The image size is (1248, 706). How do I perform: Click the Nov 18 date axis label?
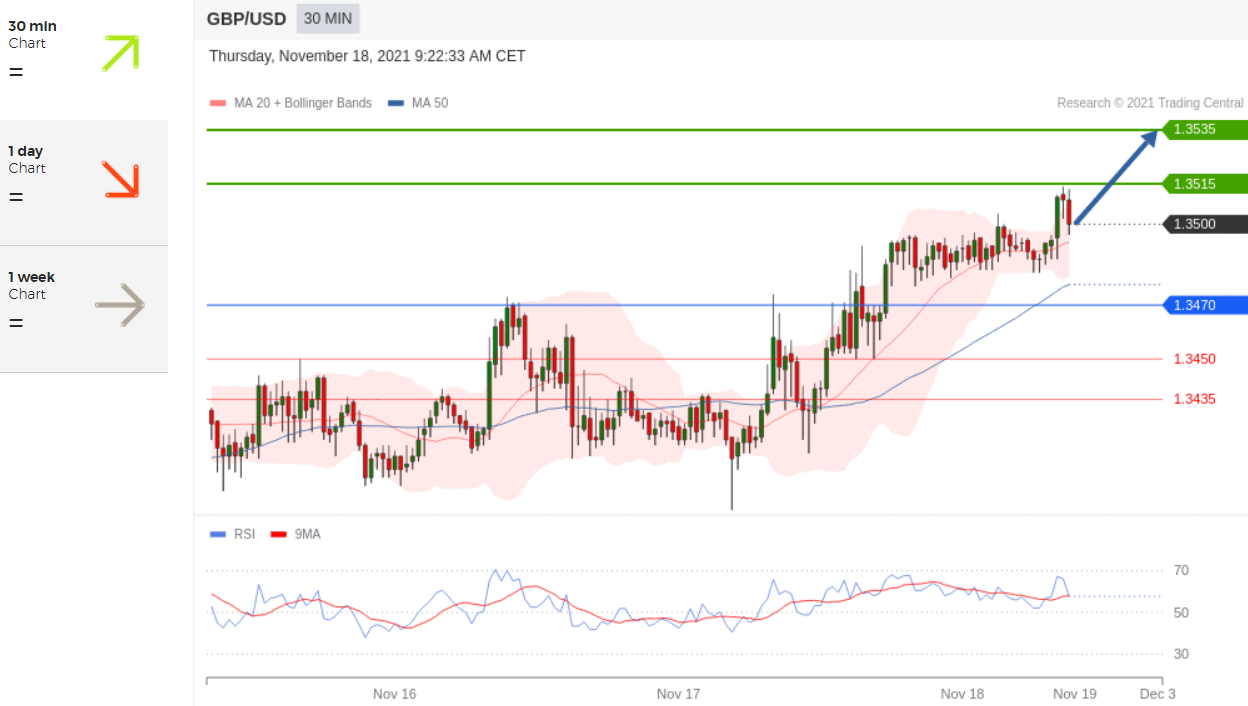click(962, 693)
